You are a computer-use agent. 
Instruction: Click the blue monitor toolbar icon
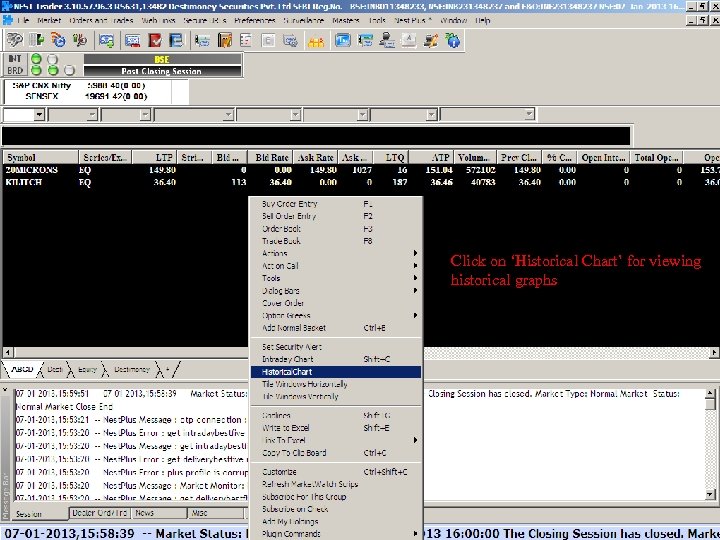(x=343, y=40)
